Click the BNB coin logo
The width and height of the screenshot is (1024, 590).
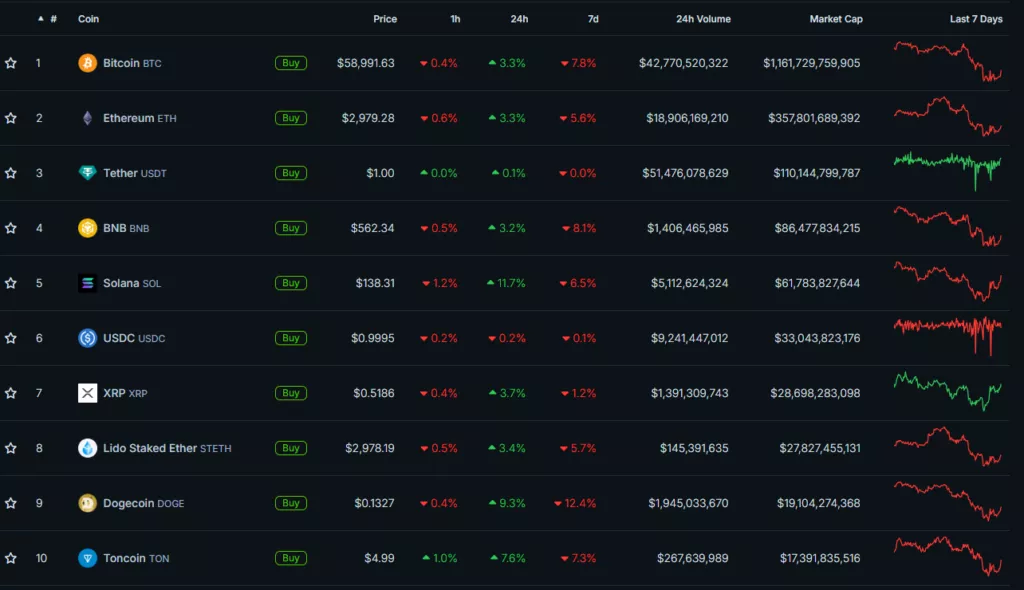point(88,228)
